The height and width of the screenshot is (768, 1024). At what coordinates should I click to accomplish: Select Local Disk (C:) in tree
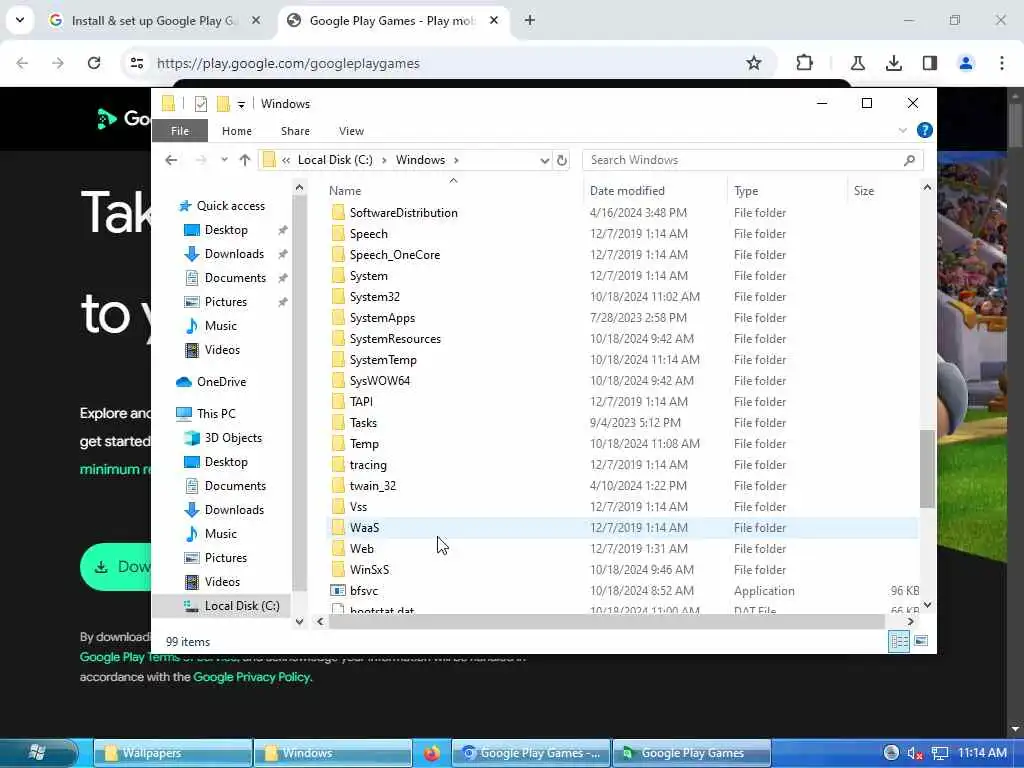[x=242, y=606]
